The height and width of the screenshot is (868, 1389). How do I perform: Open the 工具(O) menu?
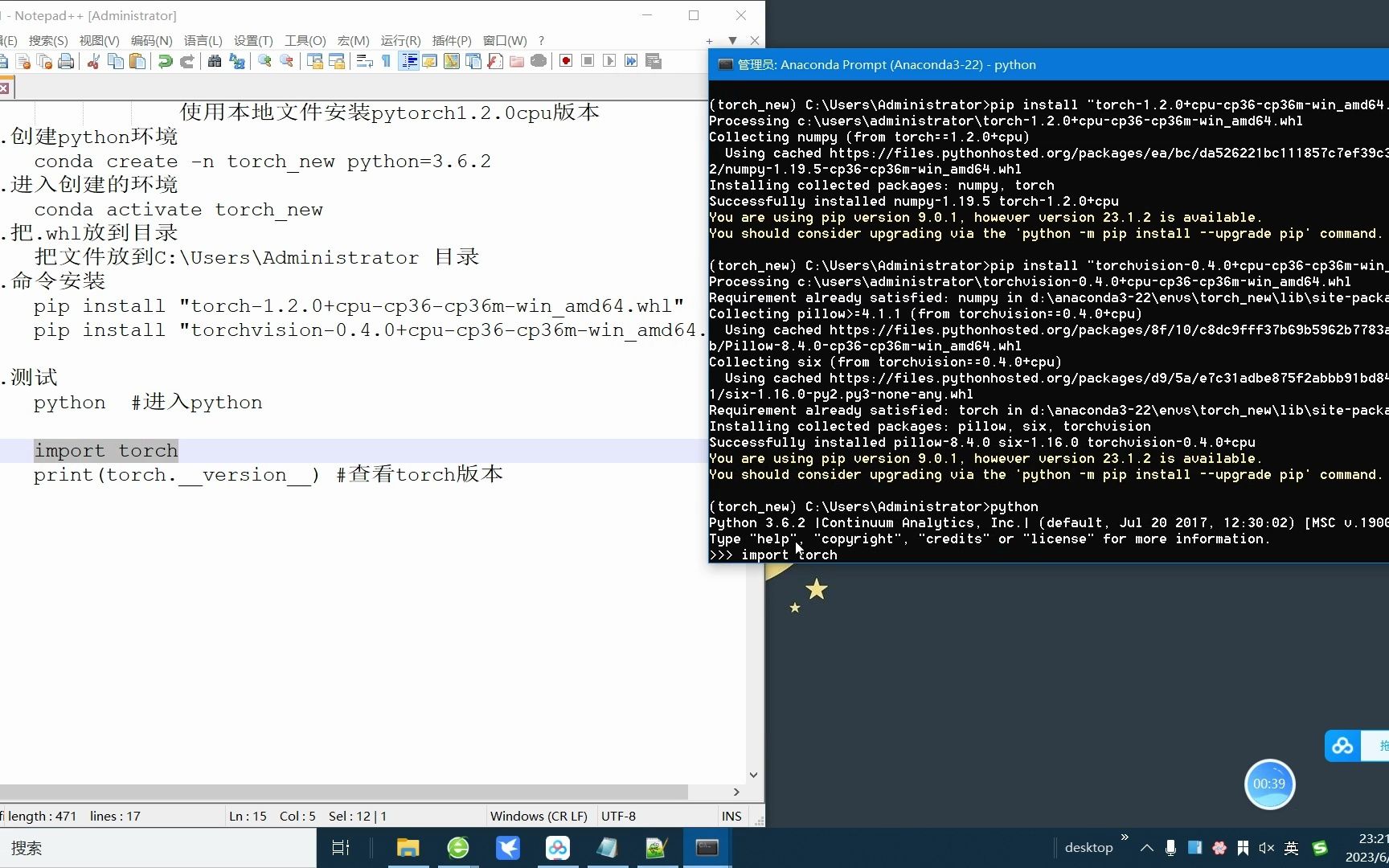[305, 40]
